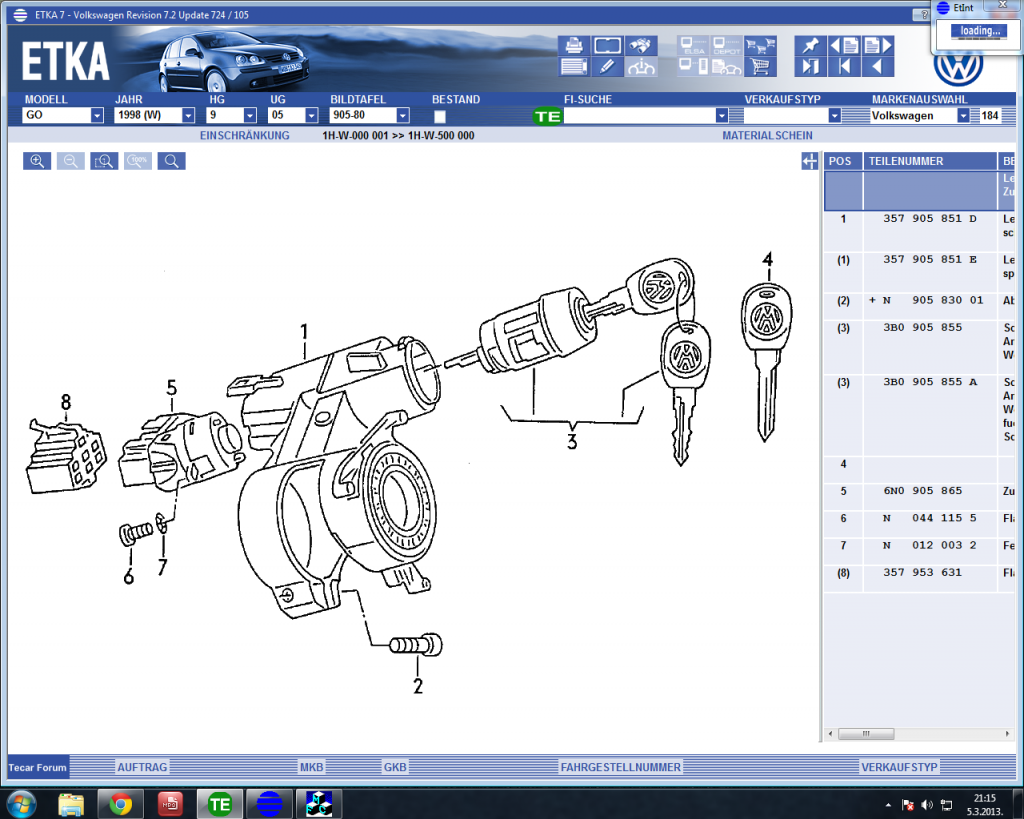The height and width of the screenshot is (819, 1024).
Task: Select part row 3B0 905 855 A
Action: pyautogui.click(x=920, y=415)
